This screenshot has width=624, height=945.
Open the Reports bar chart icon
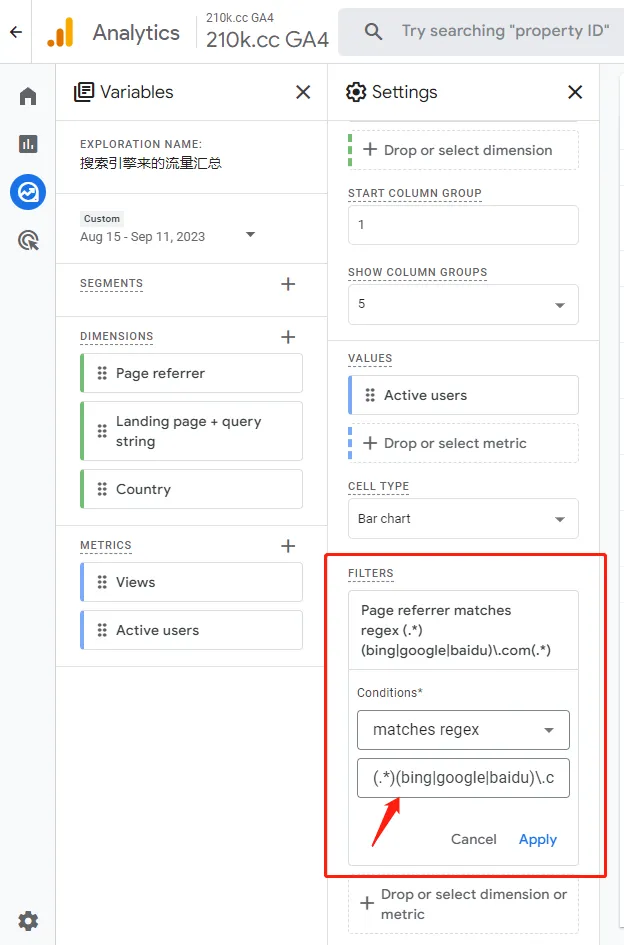coord(28,144)
